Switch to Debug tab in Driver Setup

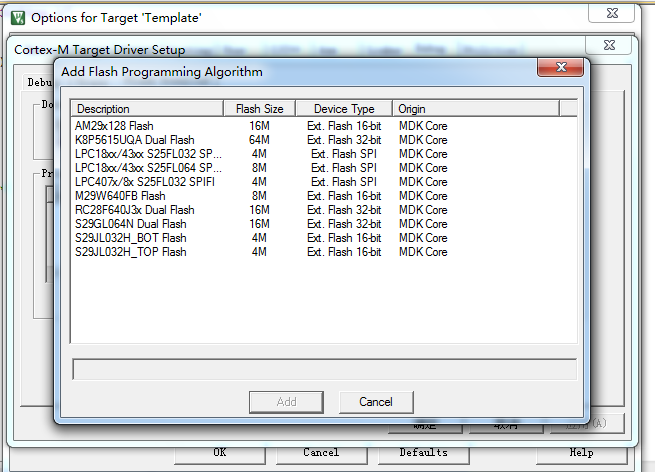[39, 82]
